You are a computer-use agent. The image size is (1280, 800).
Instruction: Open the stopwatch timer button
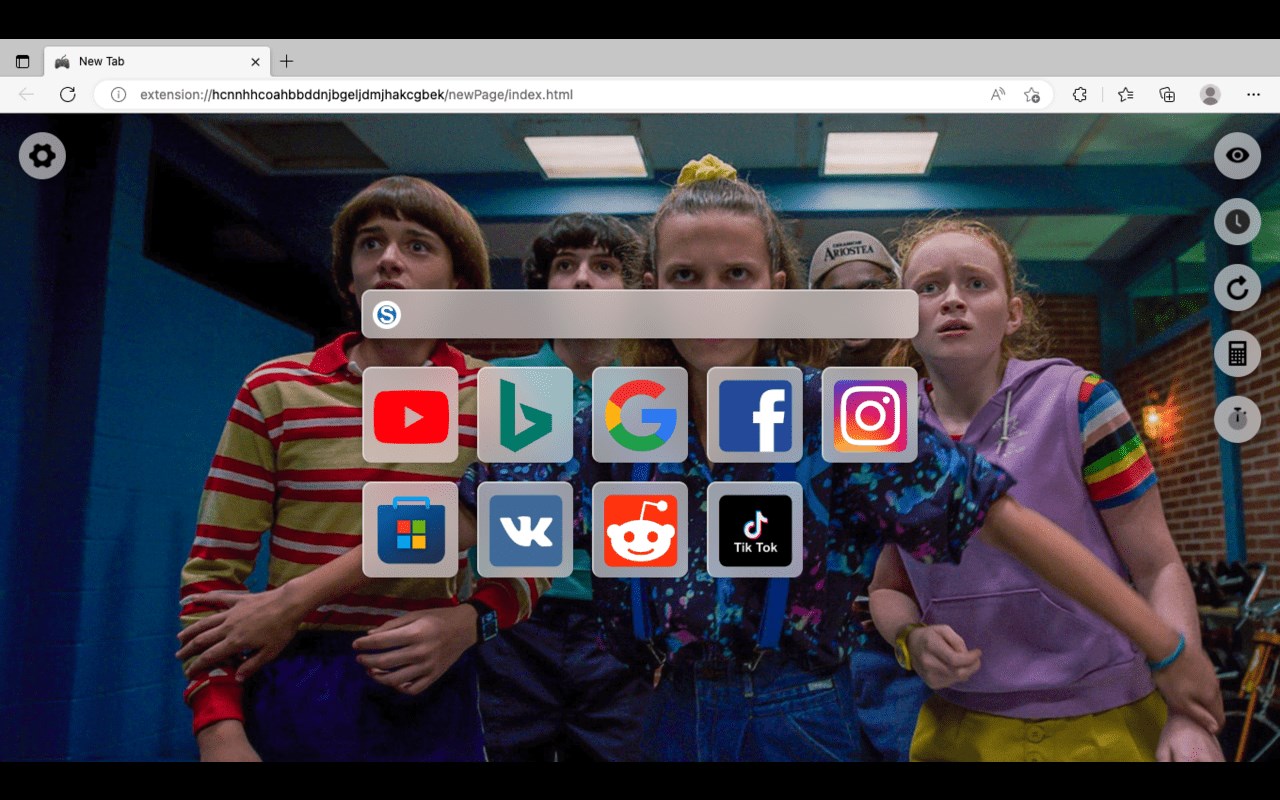1237,418
